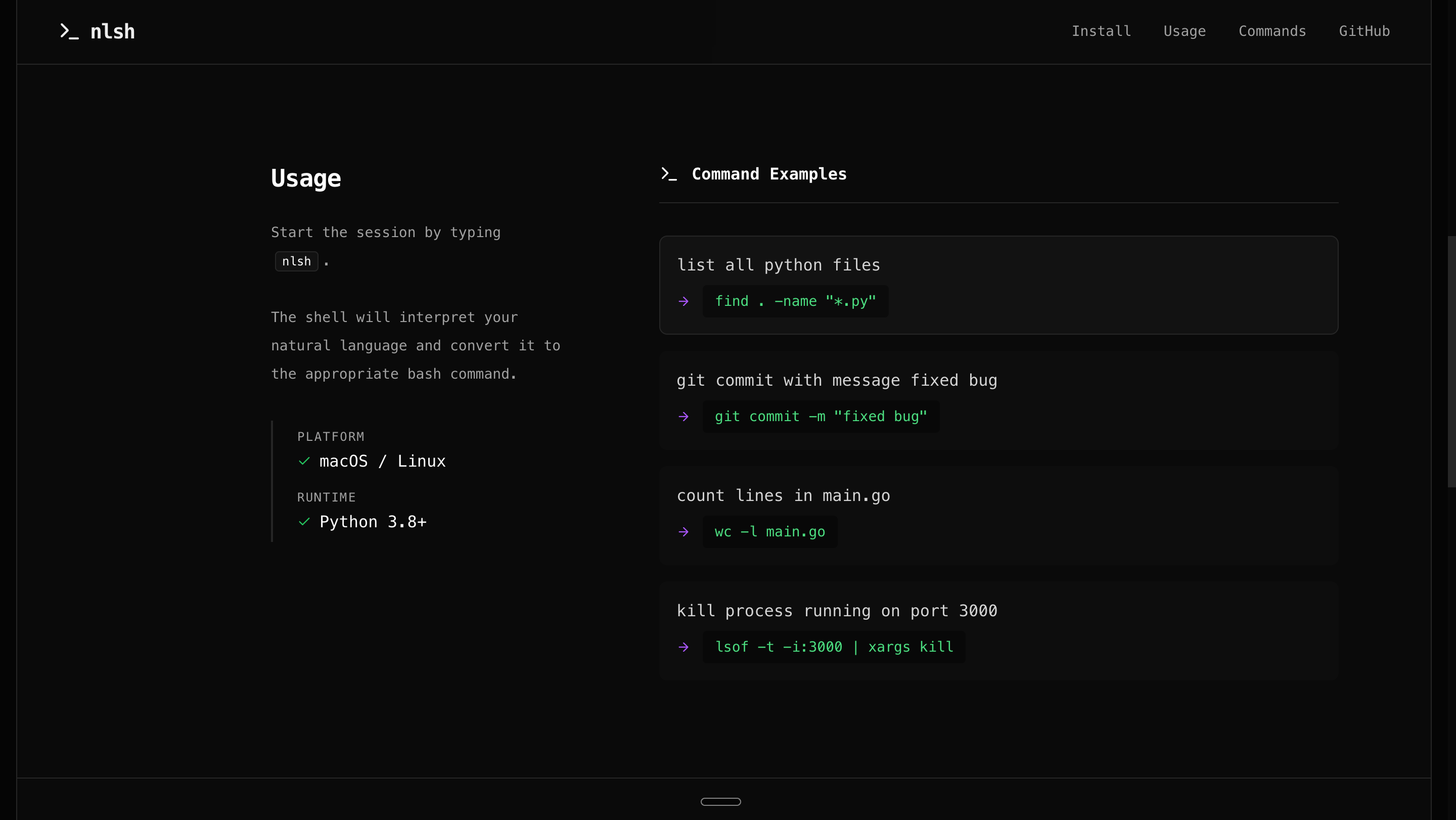Viewport: 1456px width, 820px height.
Task: Click the purple arrow beside git commit command
Action: [684, 417]
